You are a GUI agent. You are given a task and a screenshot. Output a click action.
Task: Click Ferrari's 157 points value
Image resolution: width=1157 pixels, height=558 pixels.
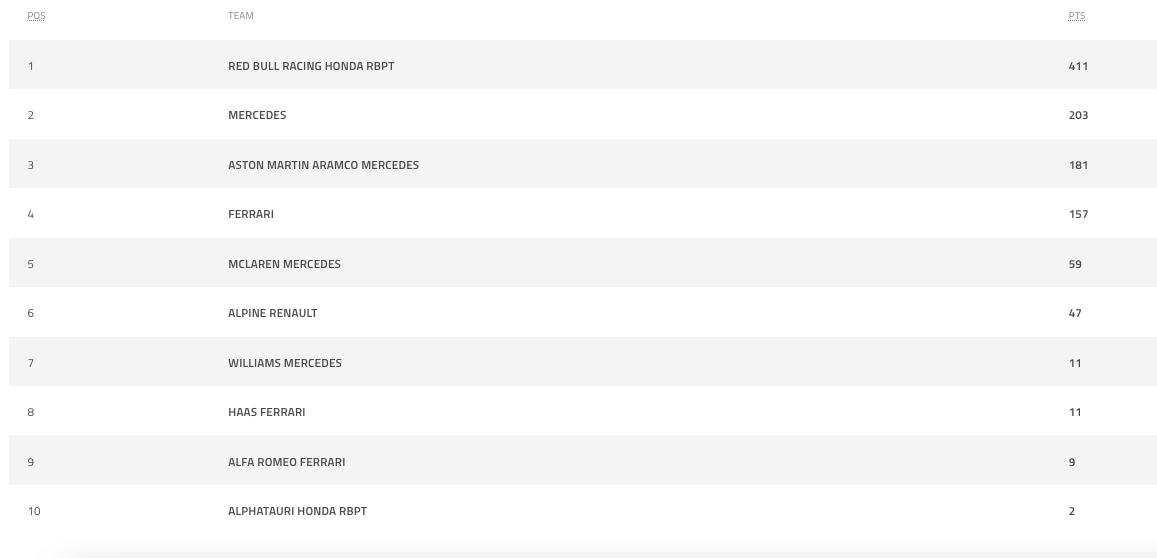pos(1078,214)
